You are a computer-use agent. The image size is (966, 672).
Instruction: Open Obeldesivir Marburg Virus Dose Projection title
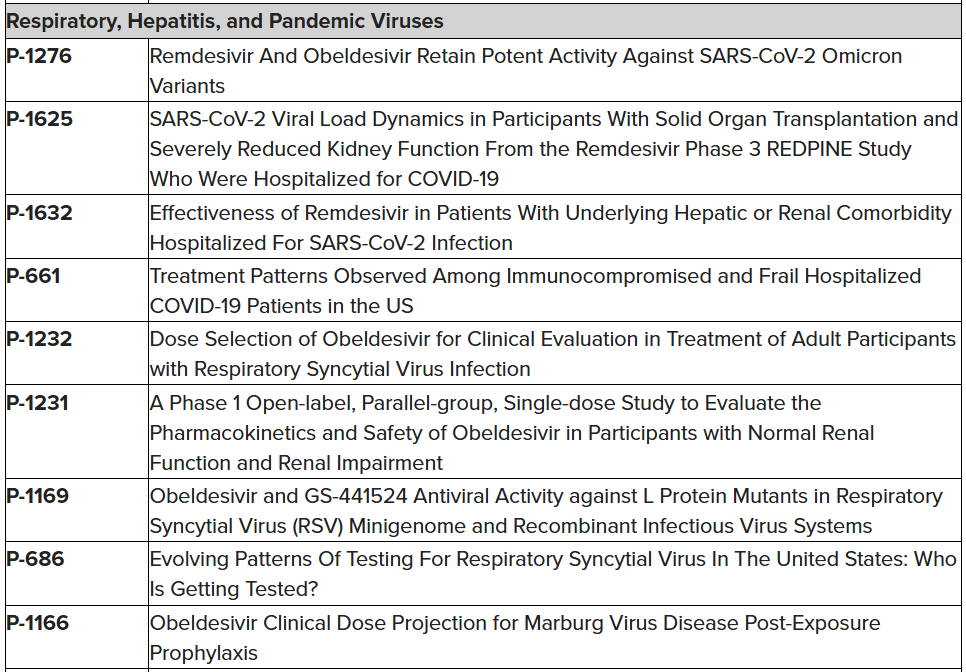(x=515, y=638)
